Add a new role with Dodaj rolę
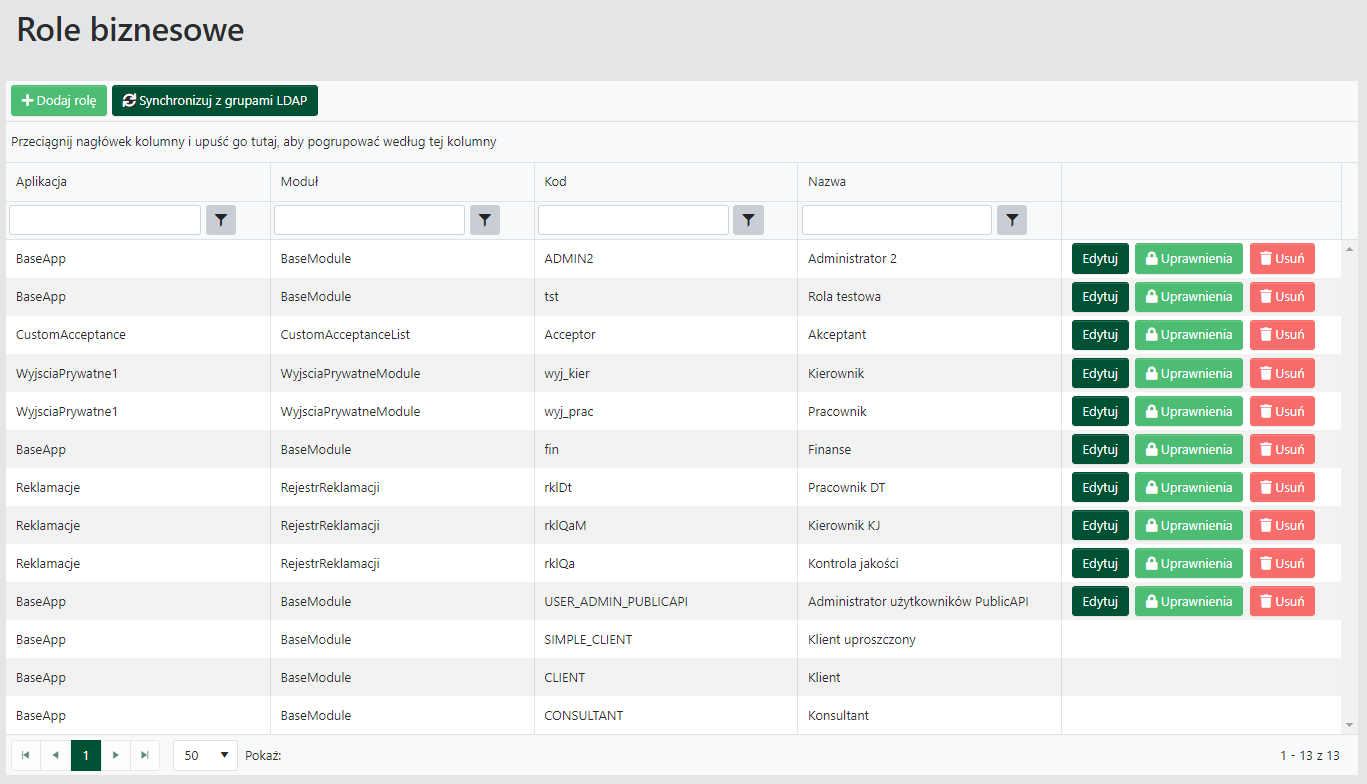The height and width of the screenshot is (784, 1367). 59,101
